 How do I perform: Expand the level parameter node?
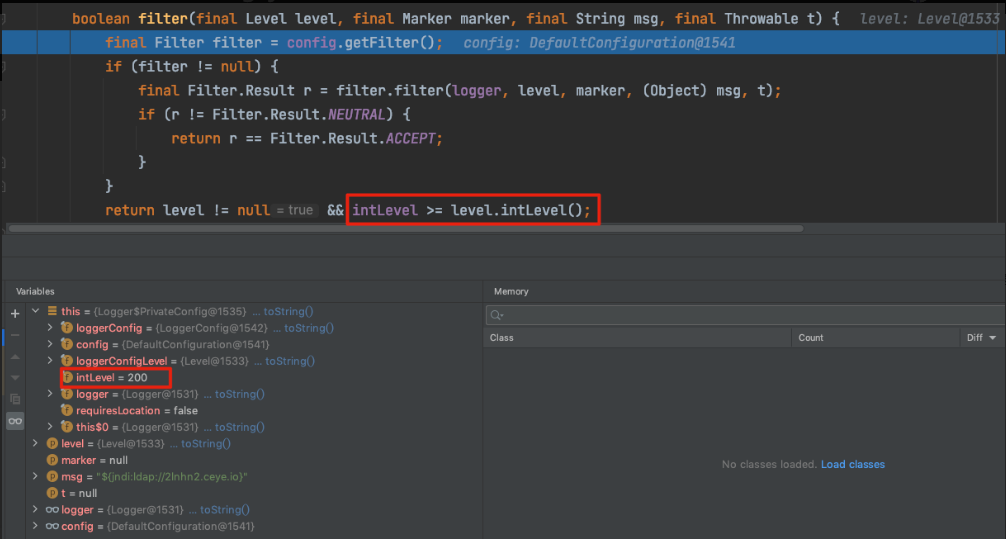point(36,443)
